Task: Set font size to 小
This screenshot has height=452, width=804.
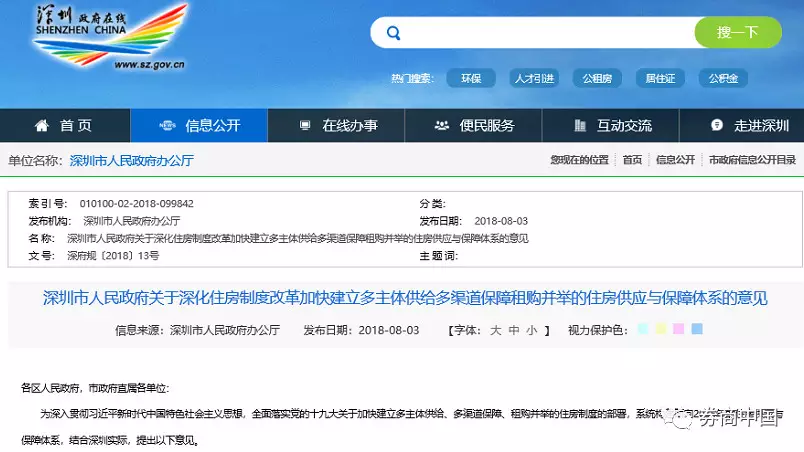Action: tap(532, 330)
